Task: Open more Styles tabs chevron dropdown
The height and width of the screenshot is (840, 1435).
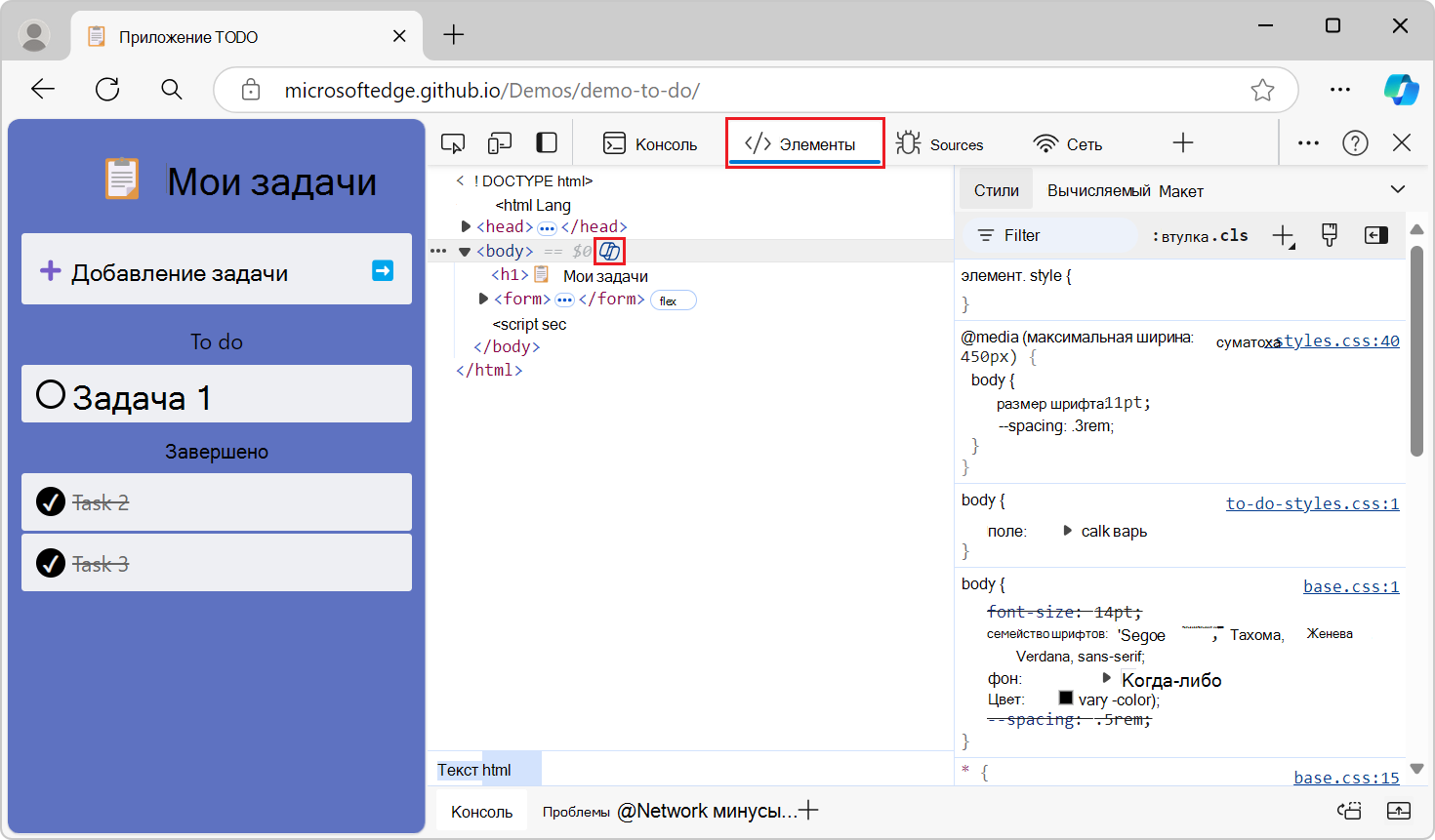Action: click(x=1398, y=189)
